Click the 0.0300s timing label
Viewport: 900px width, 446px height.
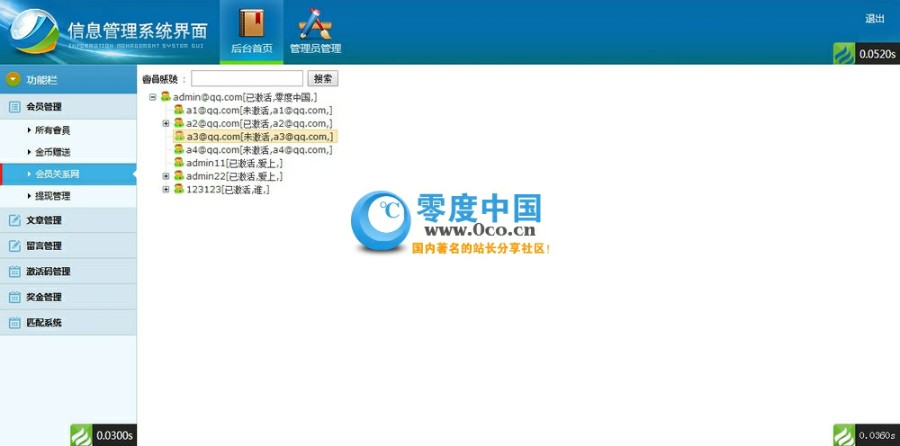coord(114,435)
